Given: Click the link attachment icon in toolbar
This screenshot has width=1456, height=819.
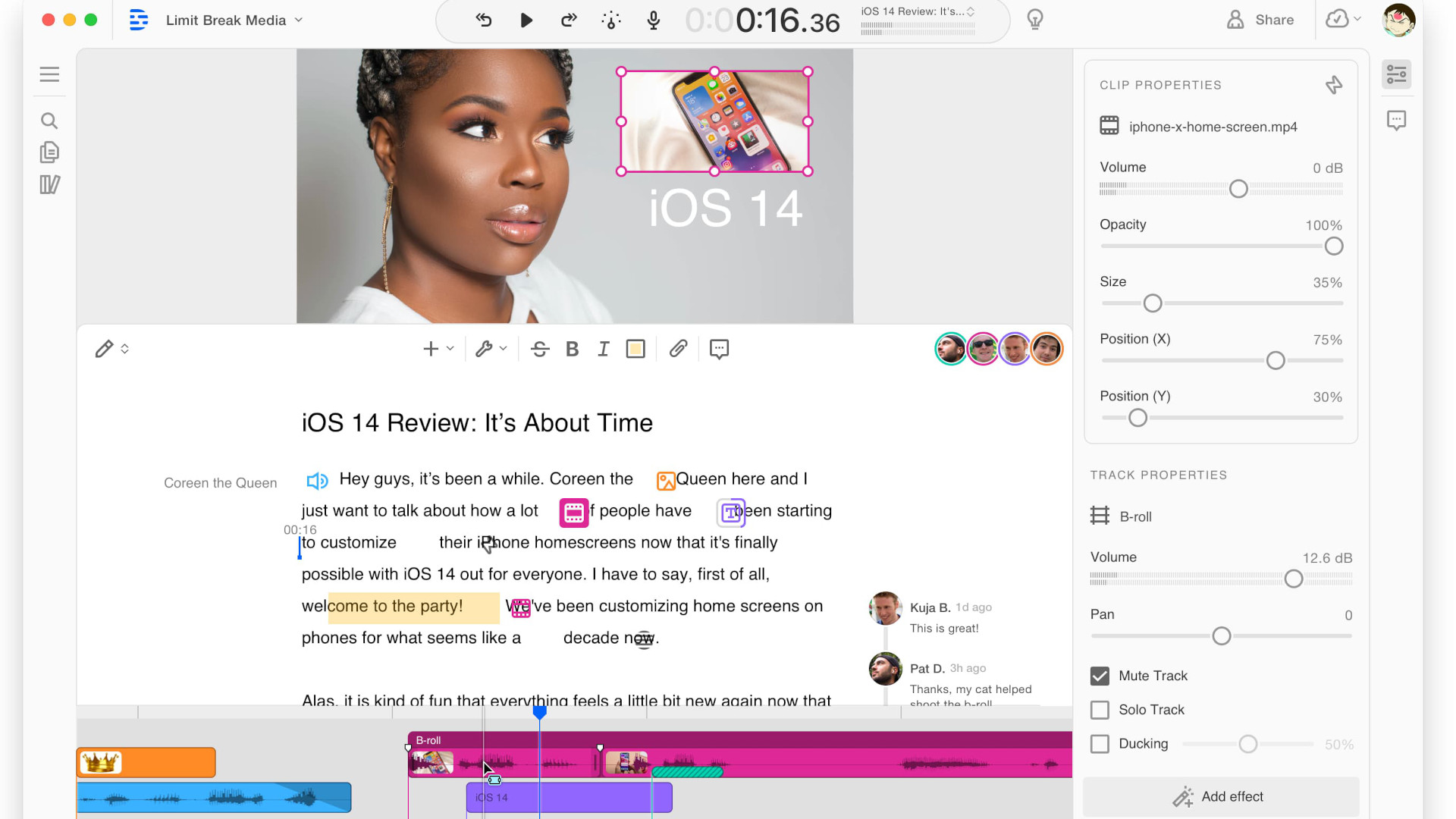Looking at the screenshot, I should (679, 348).
